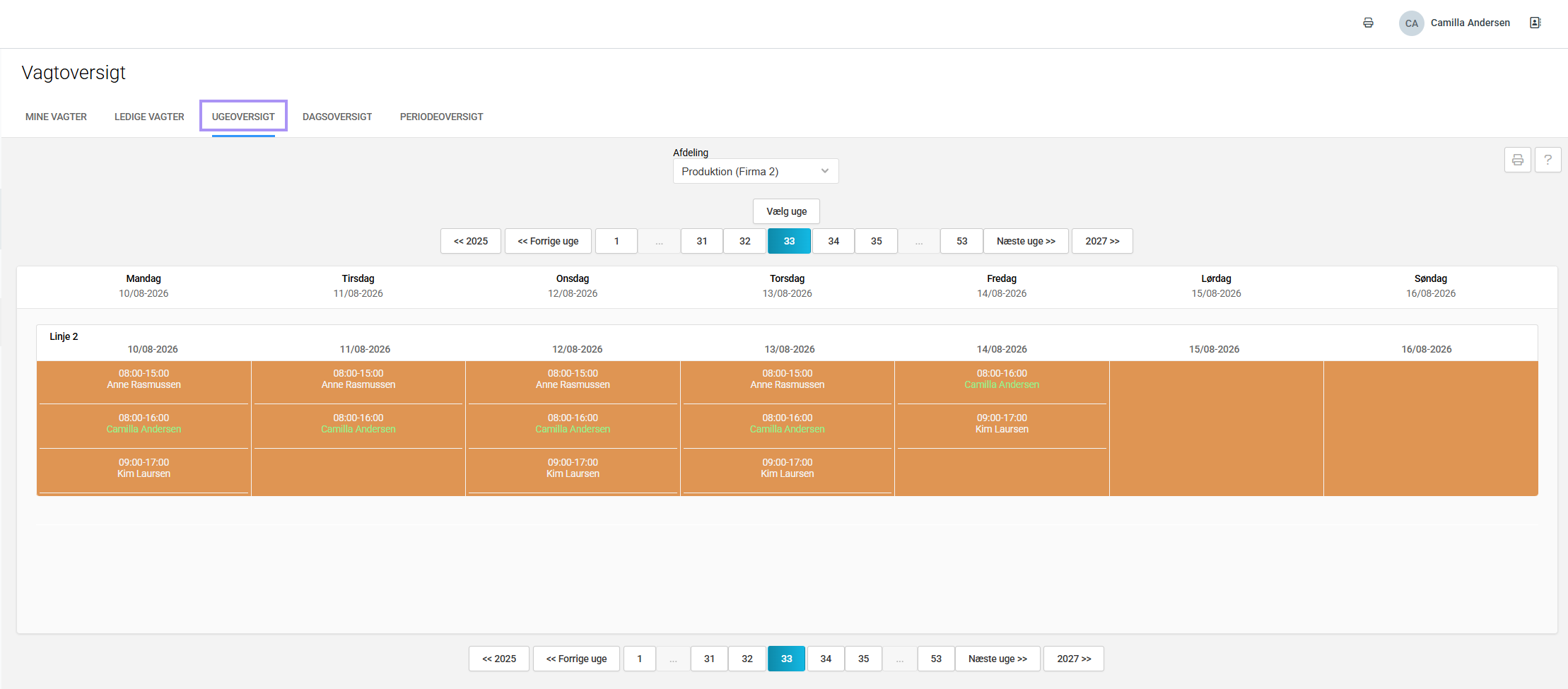Print the week overview using panel print button
The height and width of the screenshot is (689, 1568).
[1517, 160]
